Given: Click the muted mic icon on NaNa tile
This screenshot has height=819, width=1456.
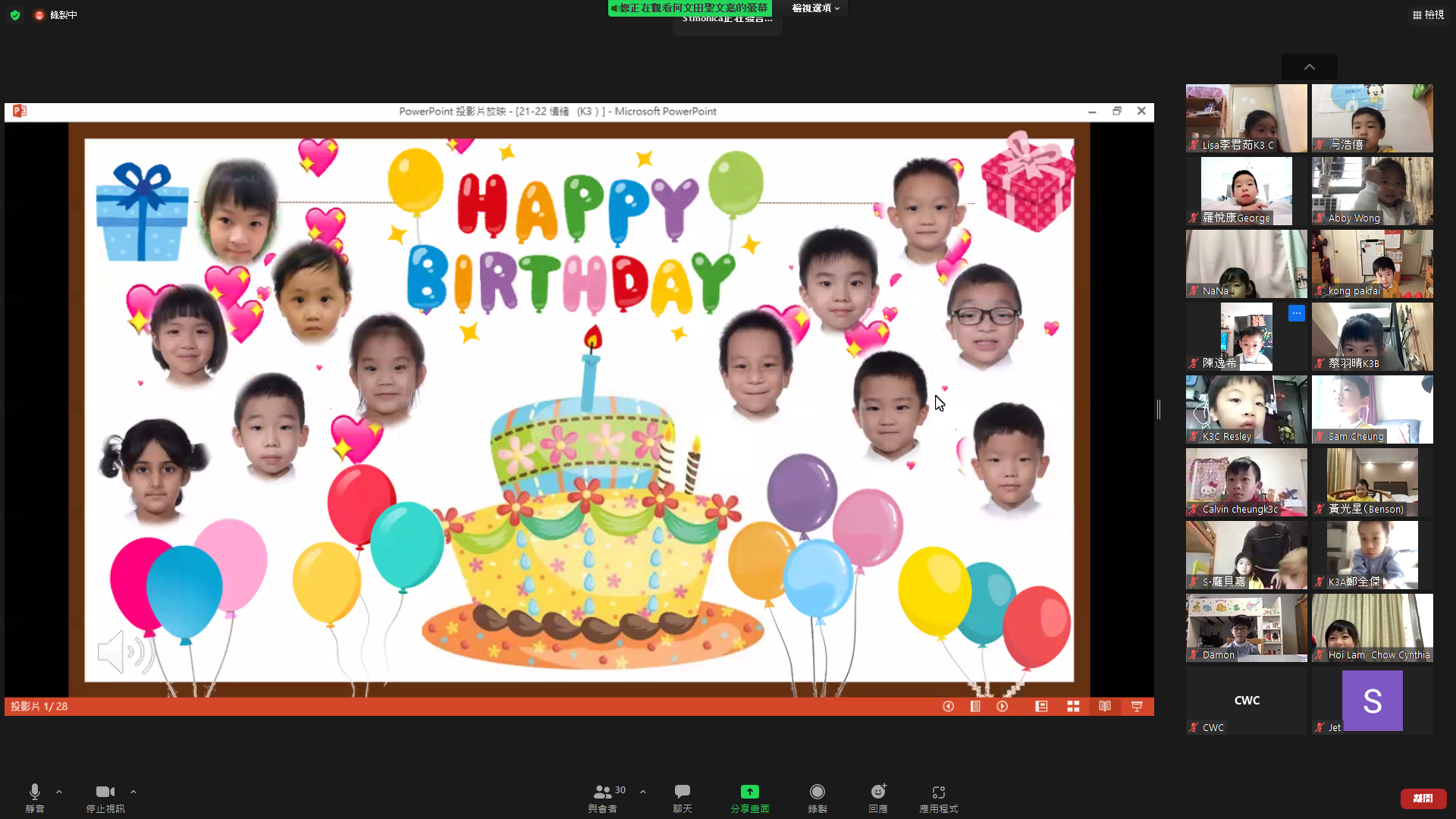Looking at the screenshot, I should (x=1194, y=290).
